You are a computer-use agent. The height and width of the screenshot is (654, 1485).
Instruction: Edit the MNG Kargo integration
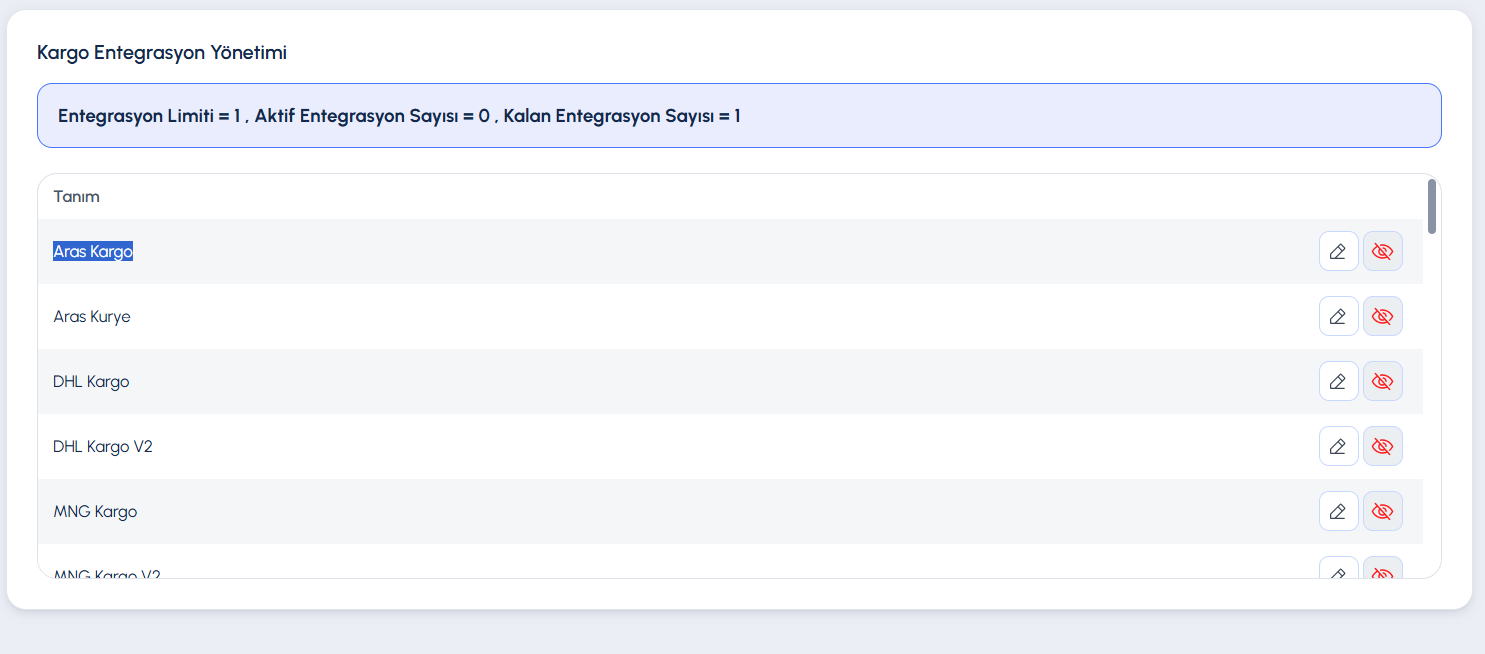click(1338, 511)
